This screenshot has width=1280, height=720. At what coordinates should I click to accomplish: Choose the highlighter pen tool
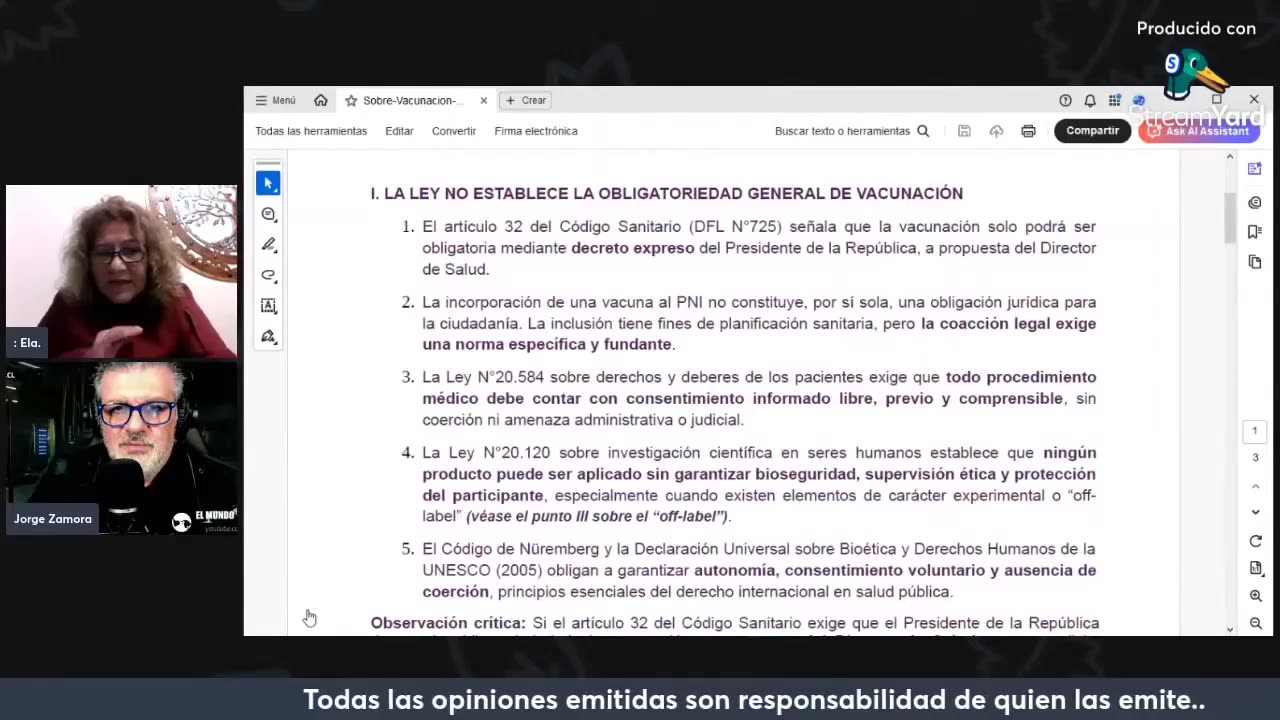[x=268, y=244]
